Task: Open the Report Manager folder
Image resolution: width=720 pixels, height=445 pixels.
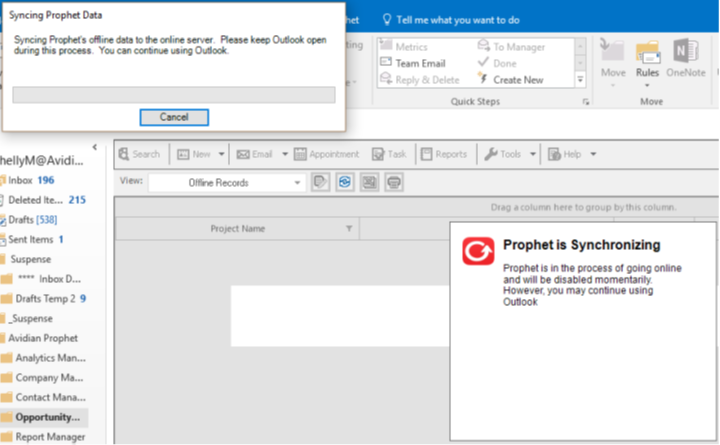Action: [x=43, y=437]
